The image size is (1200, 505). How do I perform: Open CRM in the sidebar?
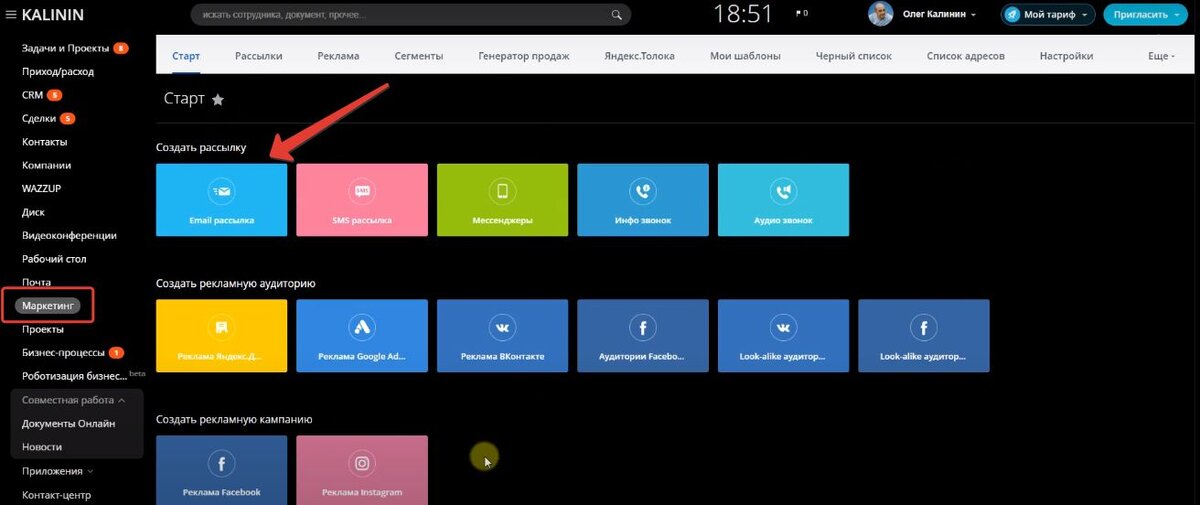[x=33, y=95]
